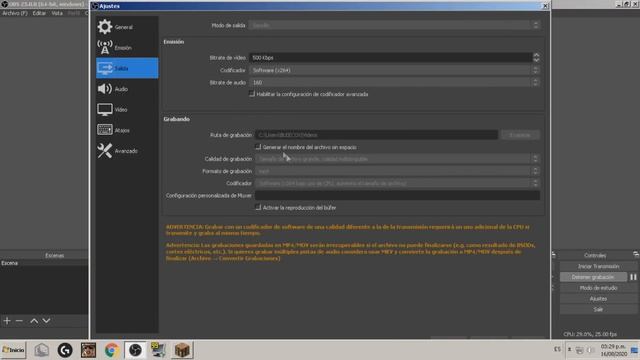The image size is (640, 360).
Task: Click Iniciar Transmisión in Controles
Action: 598,266
